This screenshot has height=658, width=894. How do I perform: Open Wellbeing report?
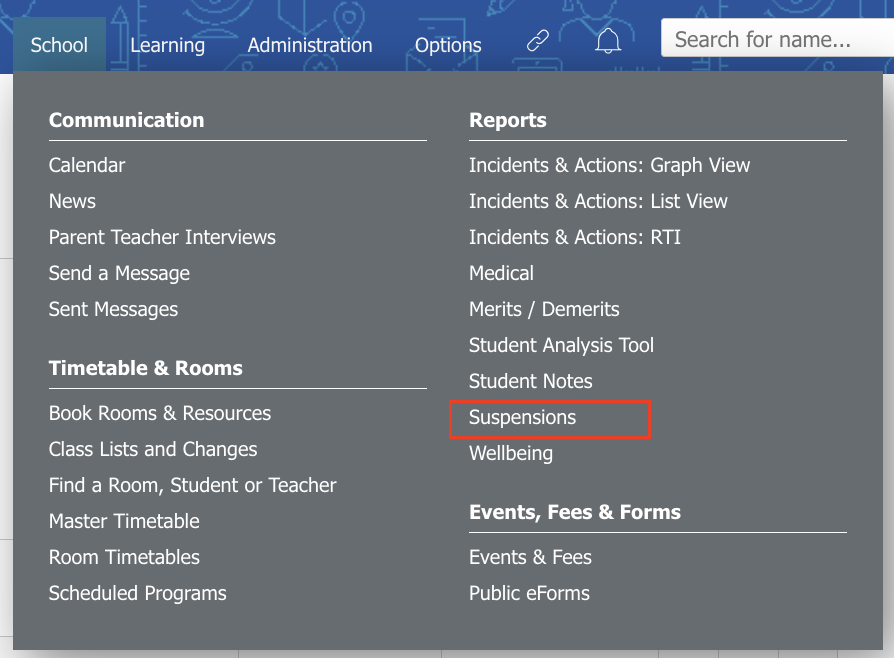click(x=511, y=453)
